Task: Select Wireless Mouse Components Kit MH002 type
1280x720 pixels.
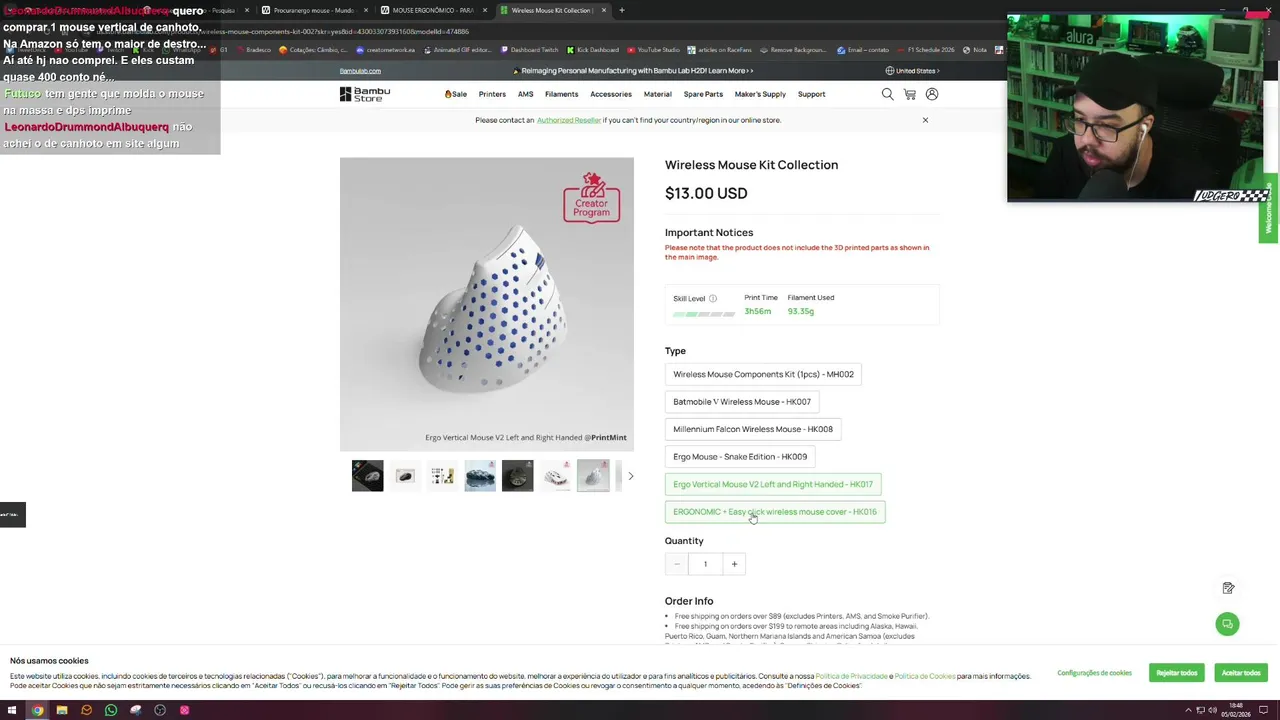Action: [763, 374]
